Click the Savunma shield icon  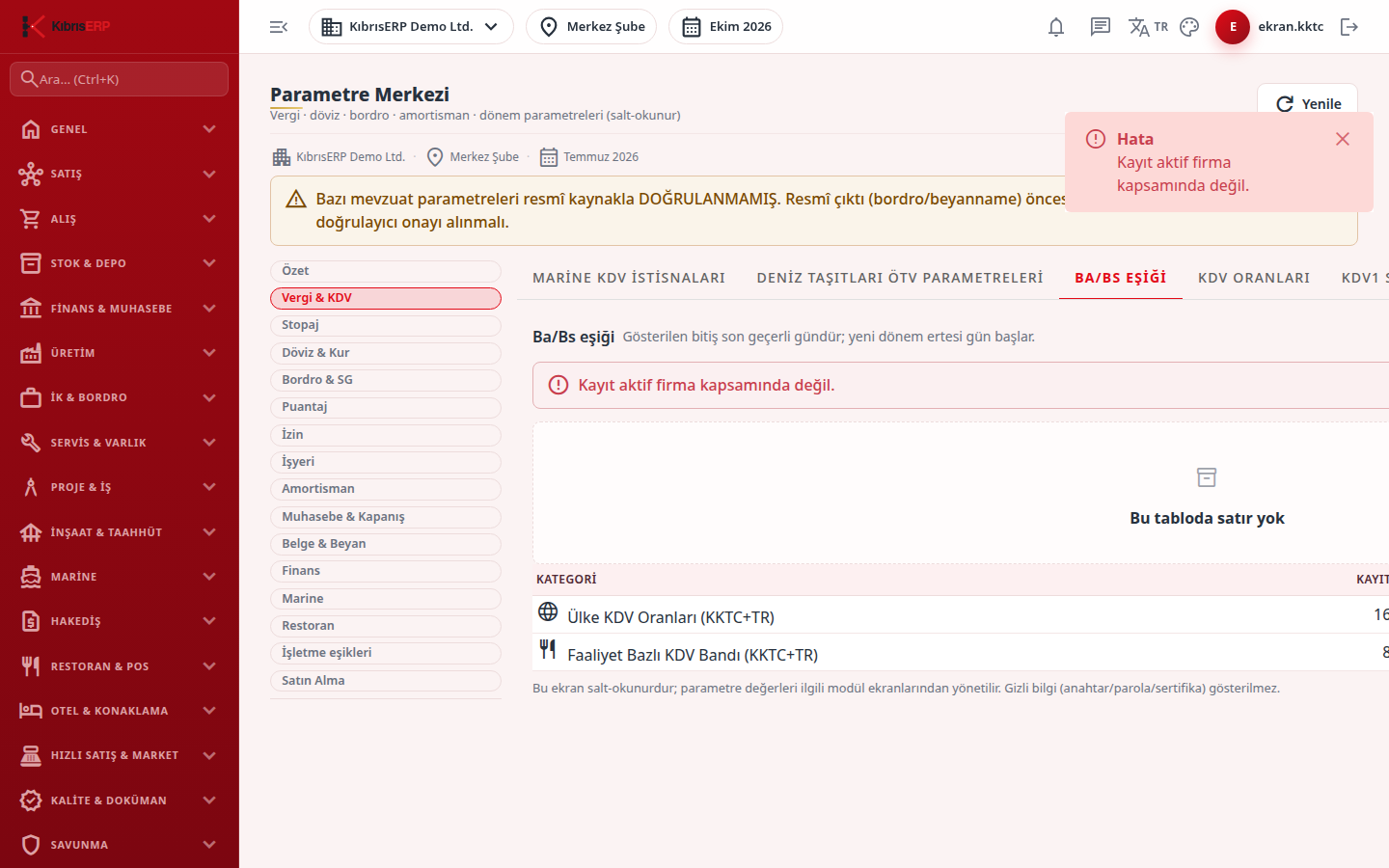[x=31, y=845]
